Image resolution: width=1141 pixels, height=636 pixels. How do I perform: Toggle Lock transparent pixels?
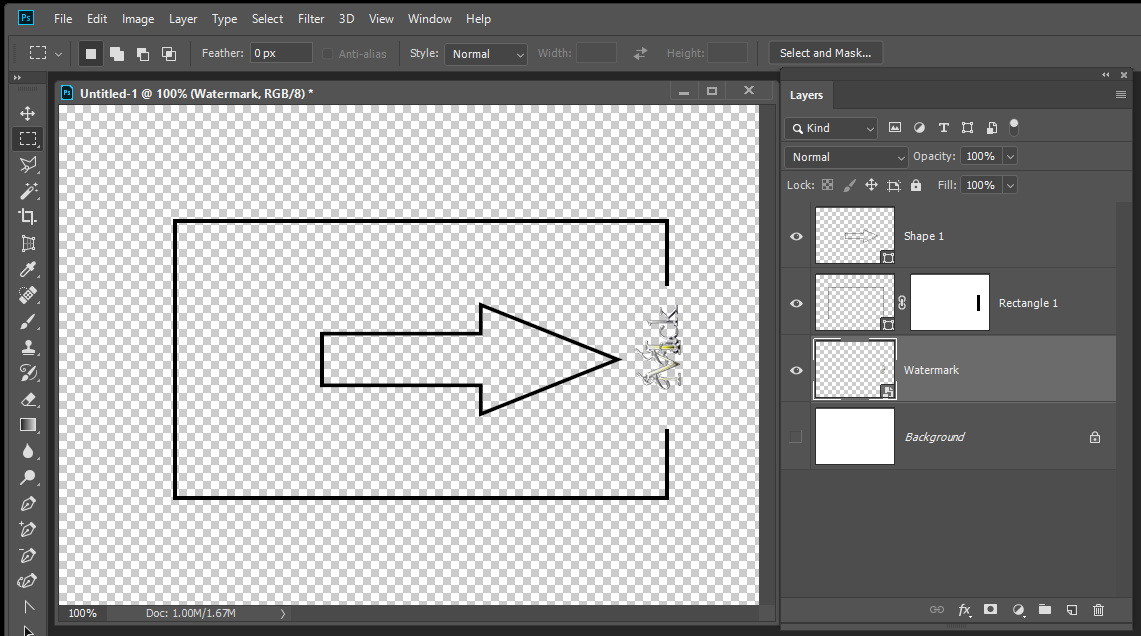point(827,185)
